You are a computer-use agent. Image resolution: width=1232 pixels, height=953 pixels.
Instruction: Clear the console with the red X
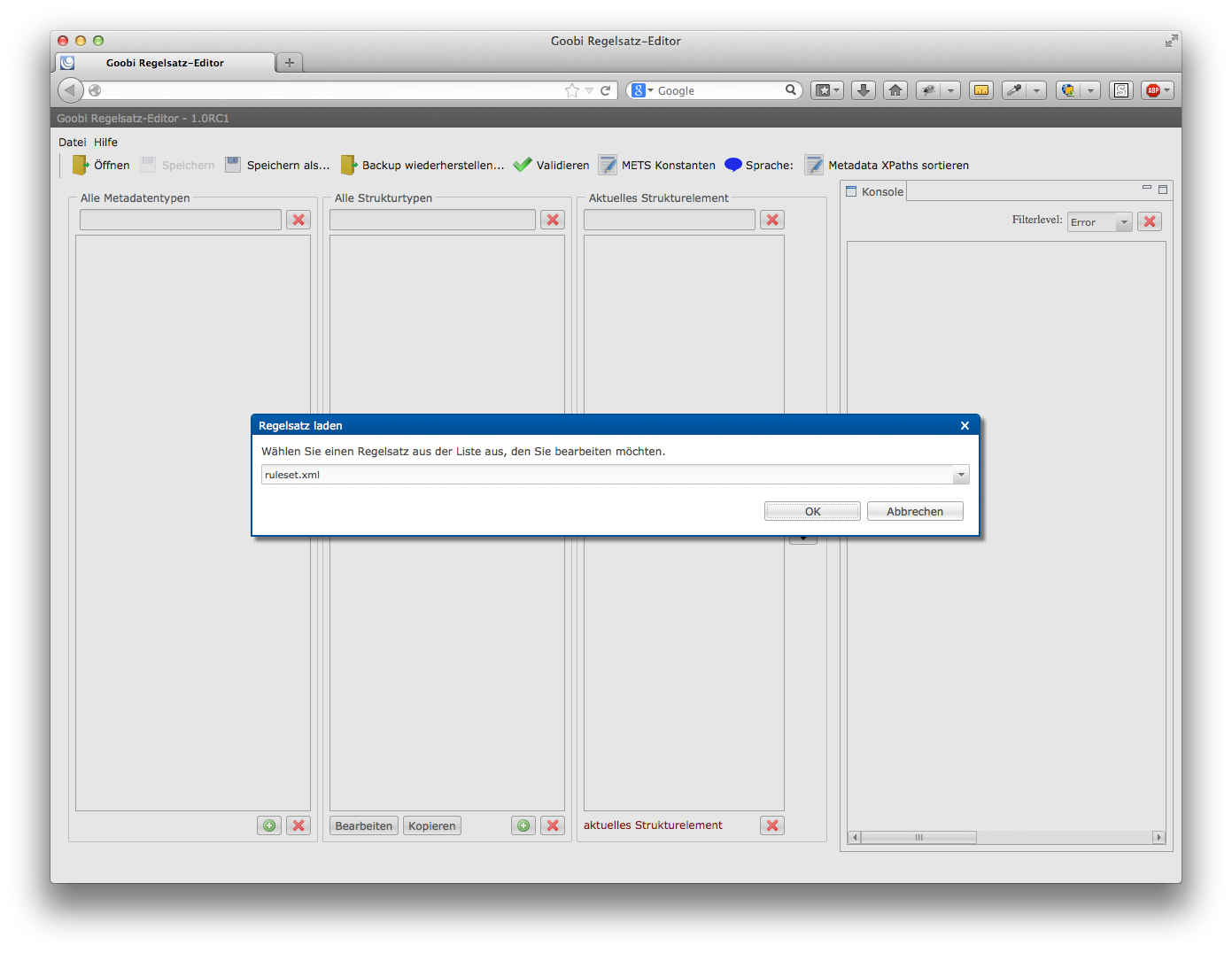coord(1150,221)
